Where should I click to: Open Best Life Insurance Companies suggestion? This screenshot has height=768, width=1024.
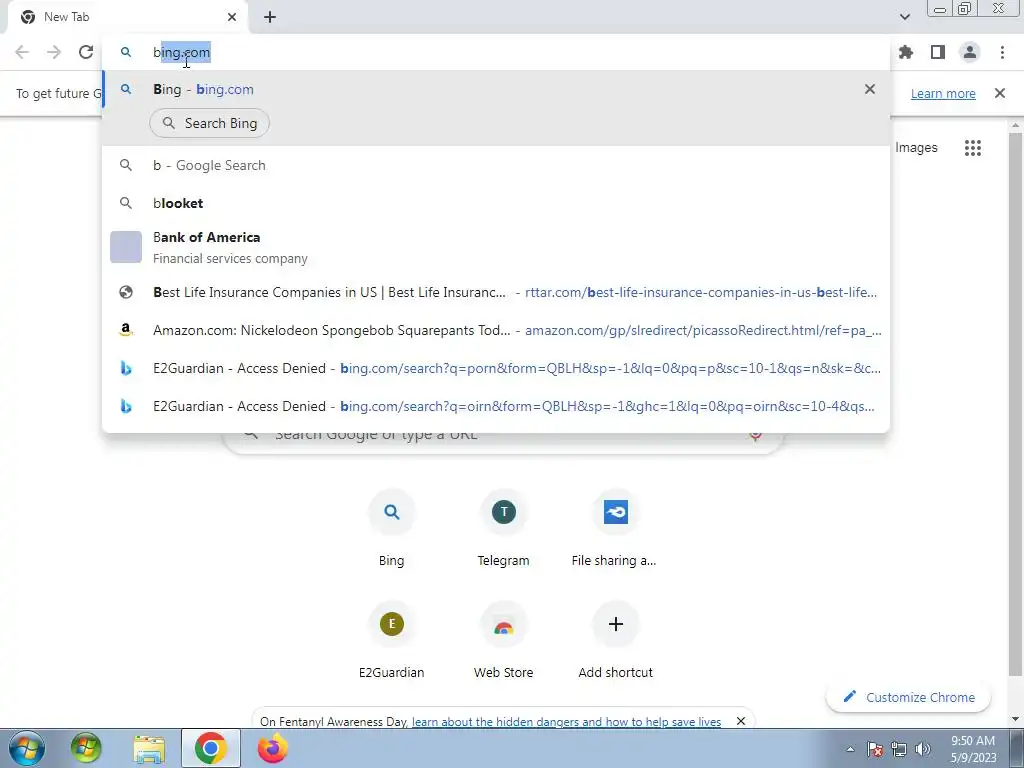point(496,292)
